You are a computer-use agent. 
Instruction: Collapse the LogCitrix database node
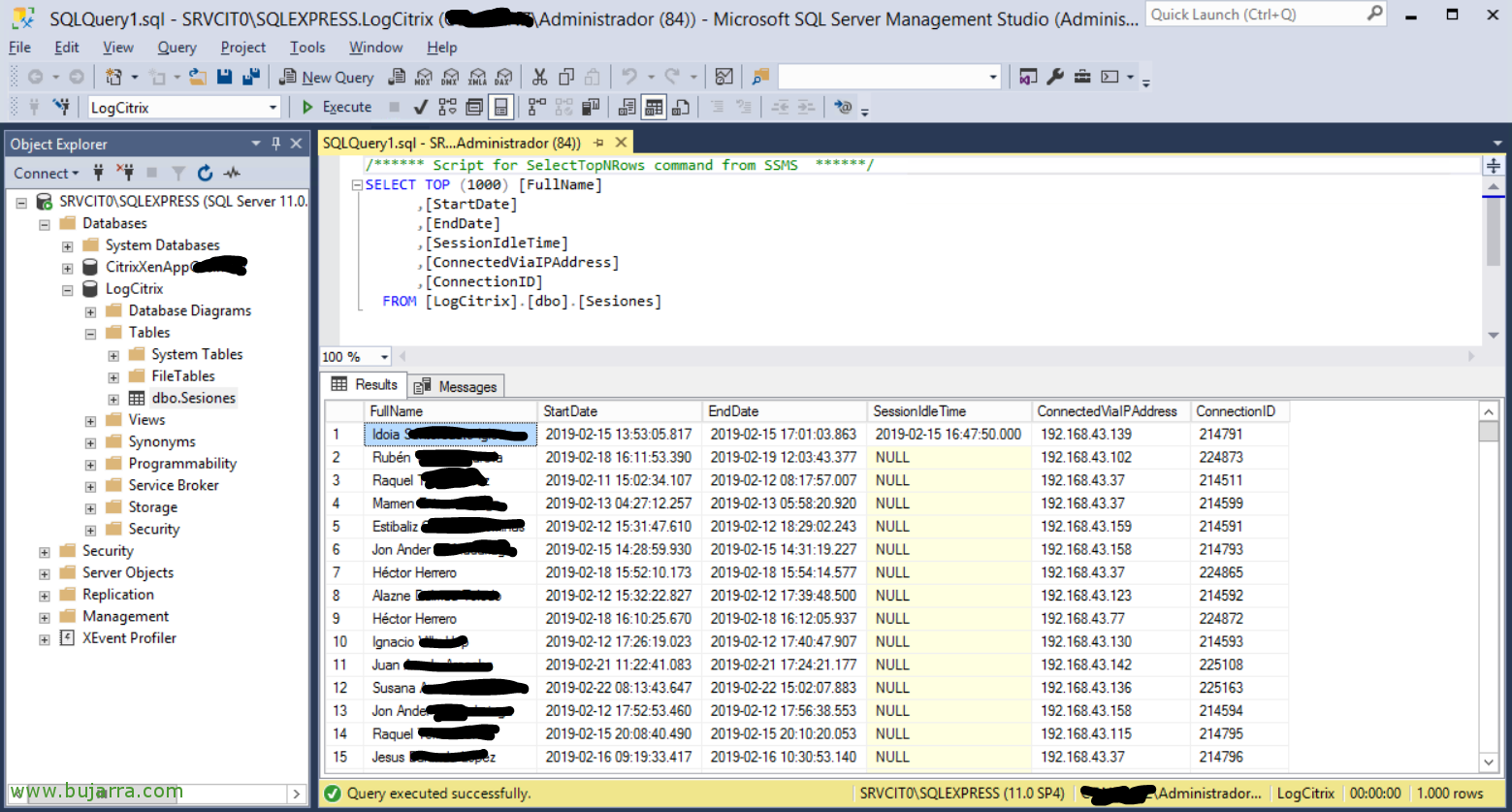[67, 290]
